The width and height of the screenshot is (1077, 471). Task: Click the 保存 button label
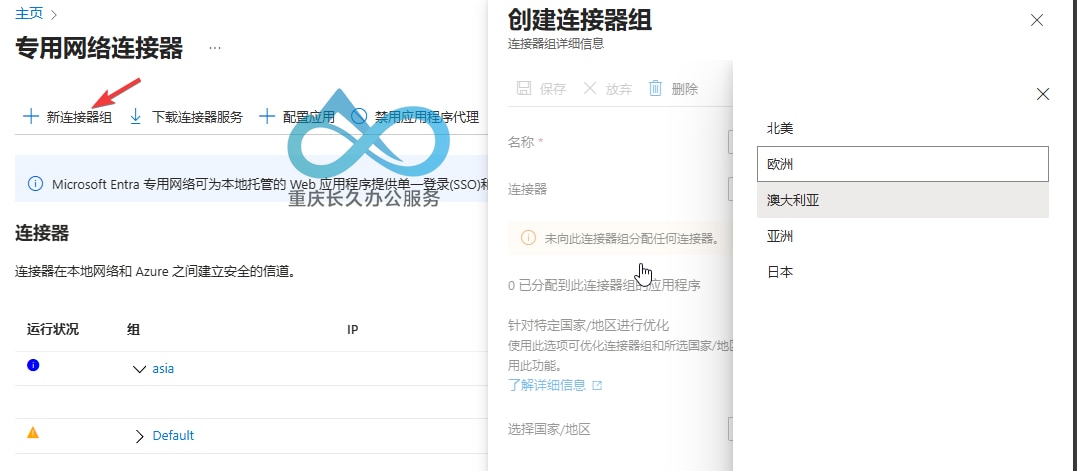[553, 89]
